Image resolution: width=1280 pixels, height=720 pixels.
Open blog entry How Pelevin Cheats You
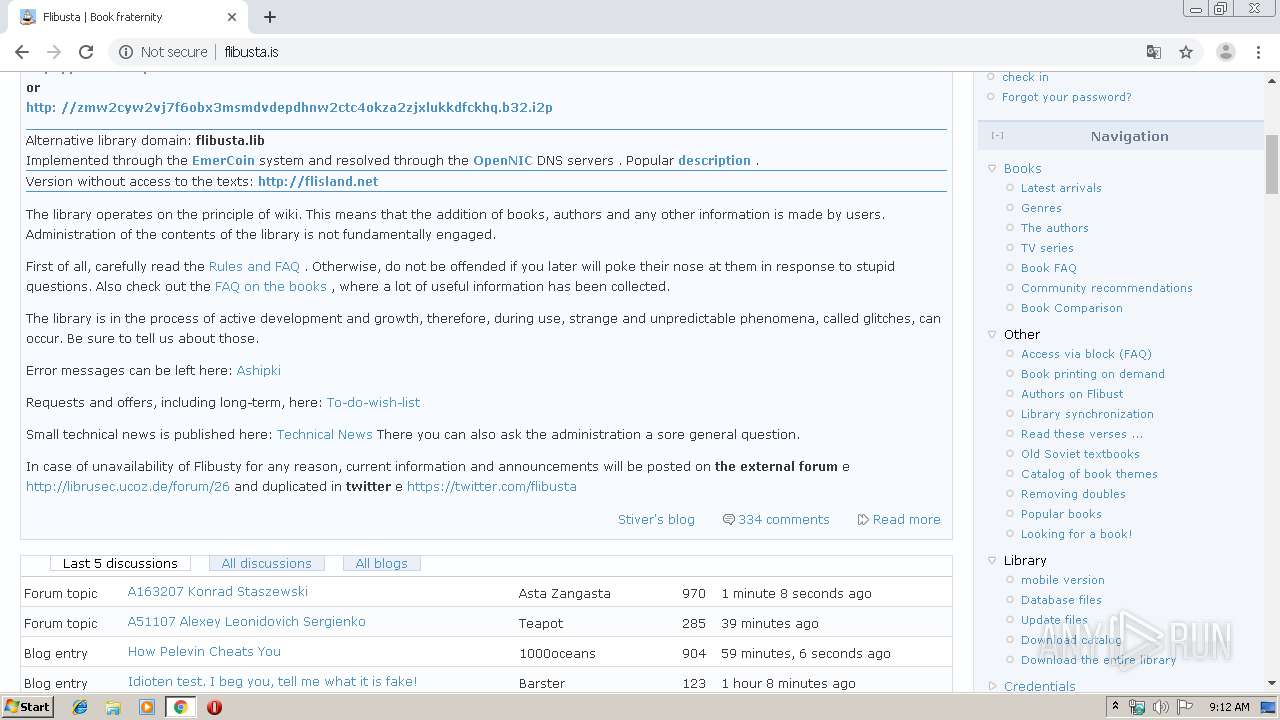click(204, 652)
